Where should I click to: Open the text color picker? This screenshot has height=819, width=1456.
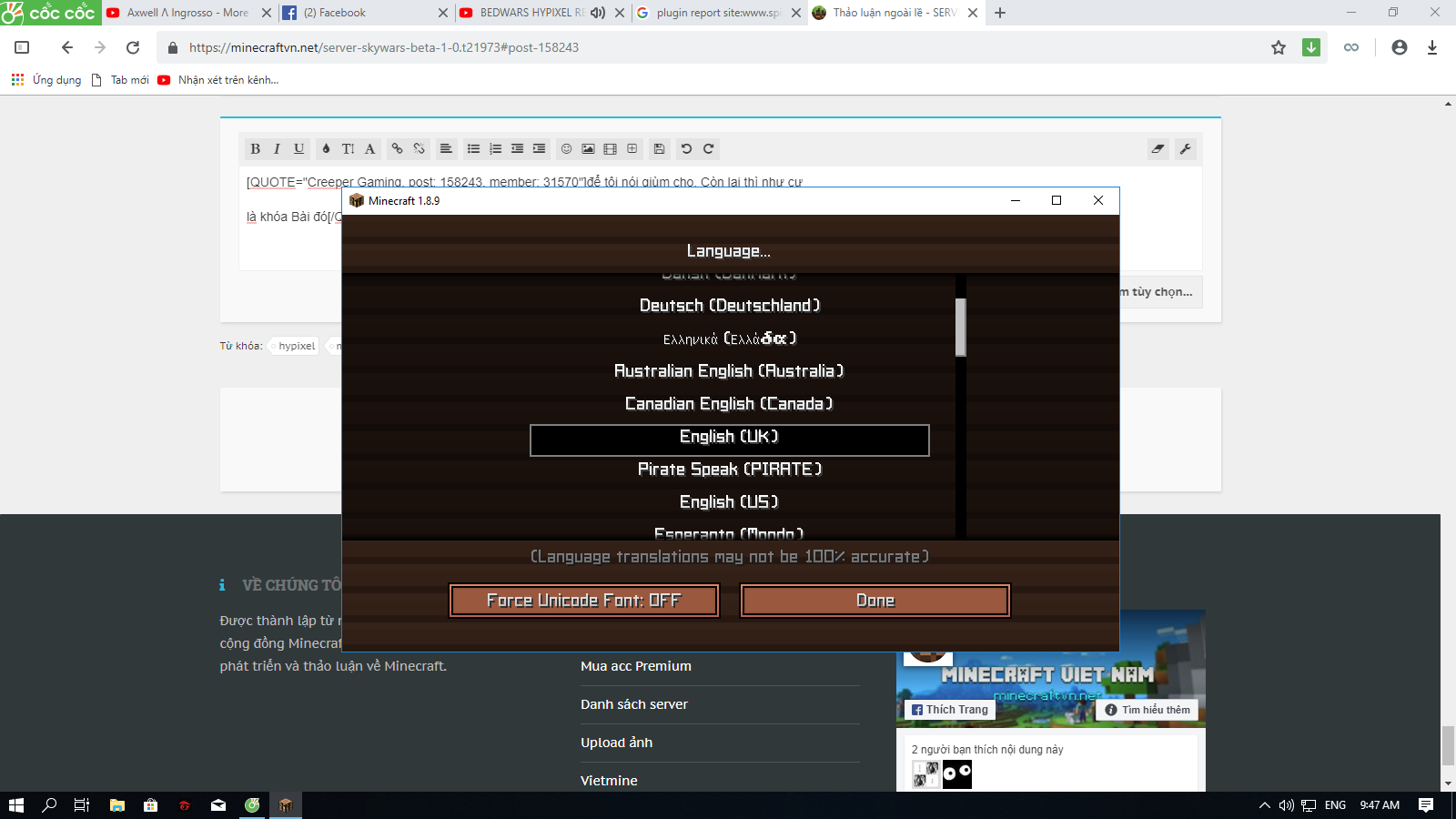324,148
